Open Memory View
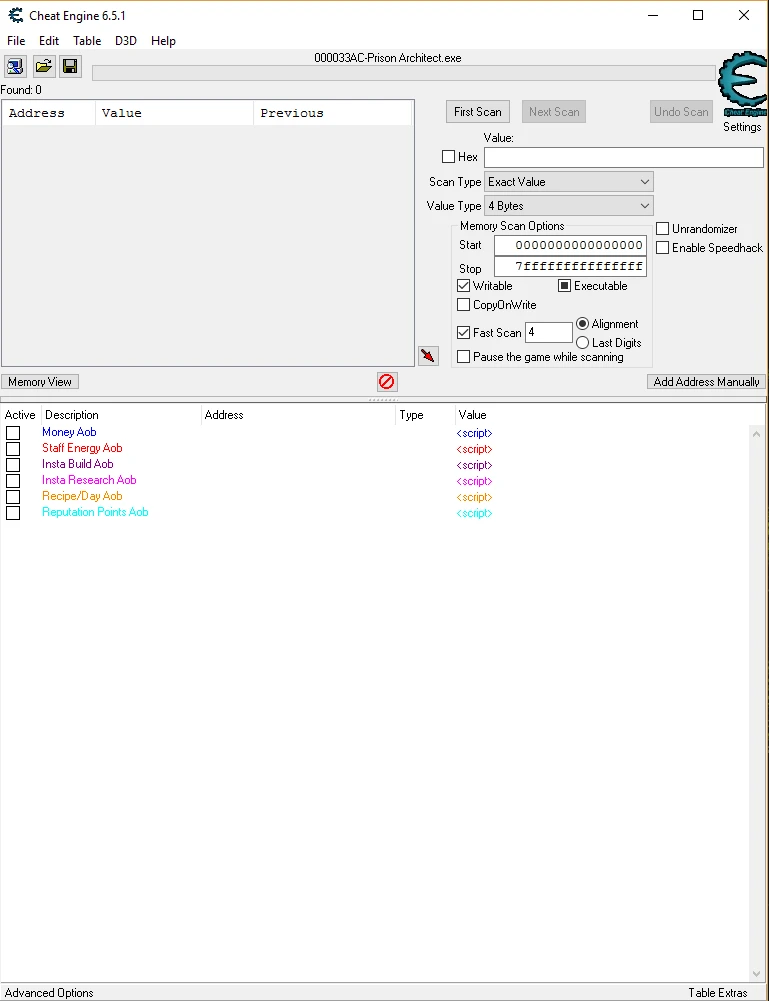 click(40, 382)
